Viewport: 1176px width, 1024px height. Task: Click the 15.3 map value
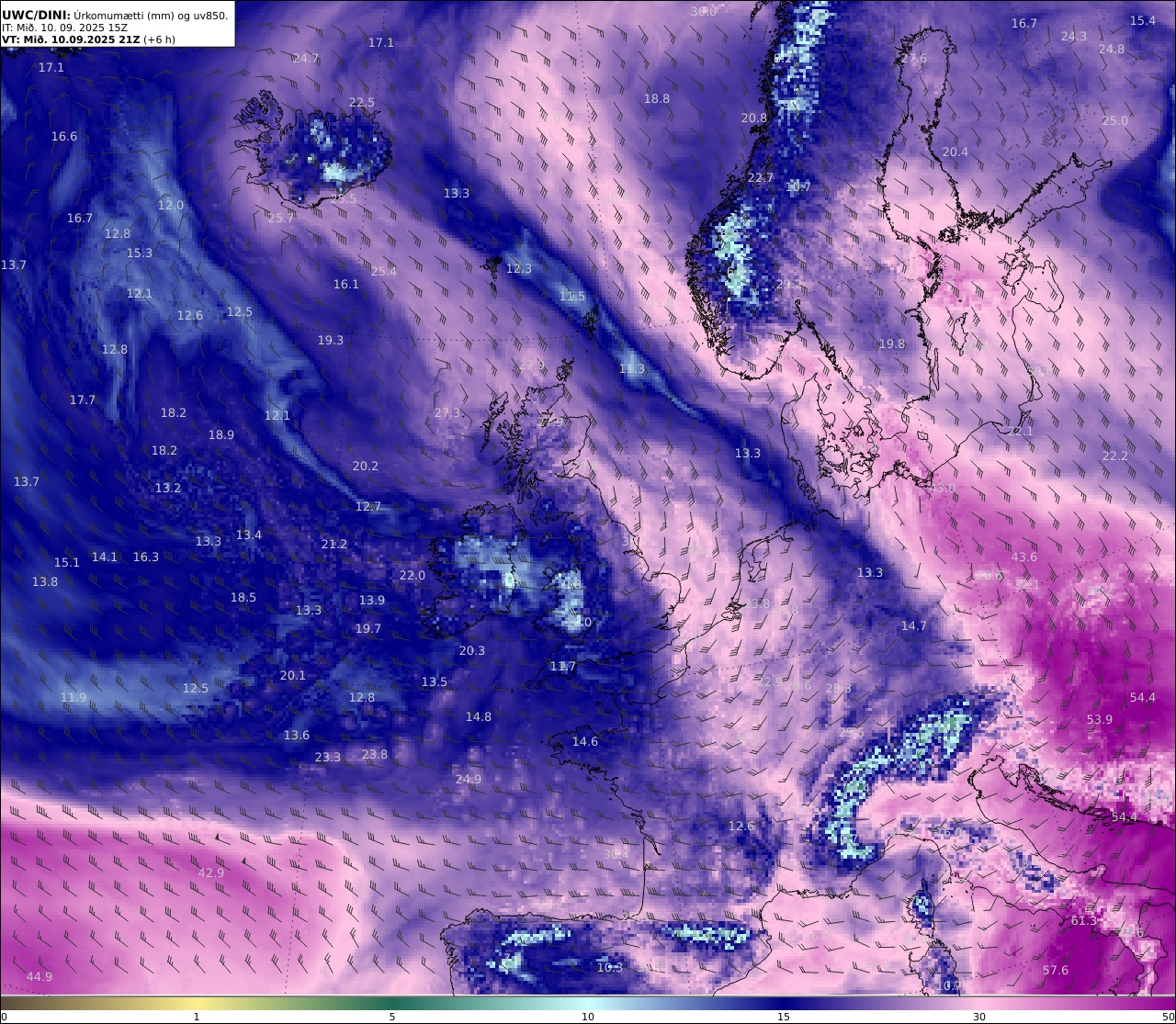140,253
